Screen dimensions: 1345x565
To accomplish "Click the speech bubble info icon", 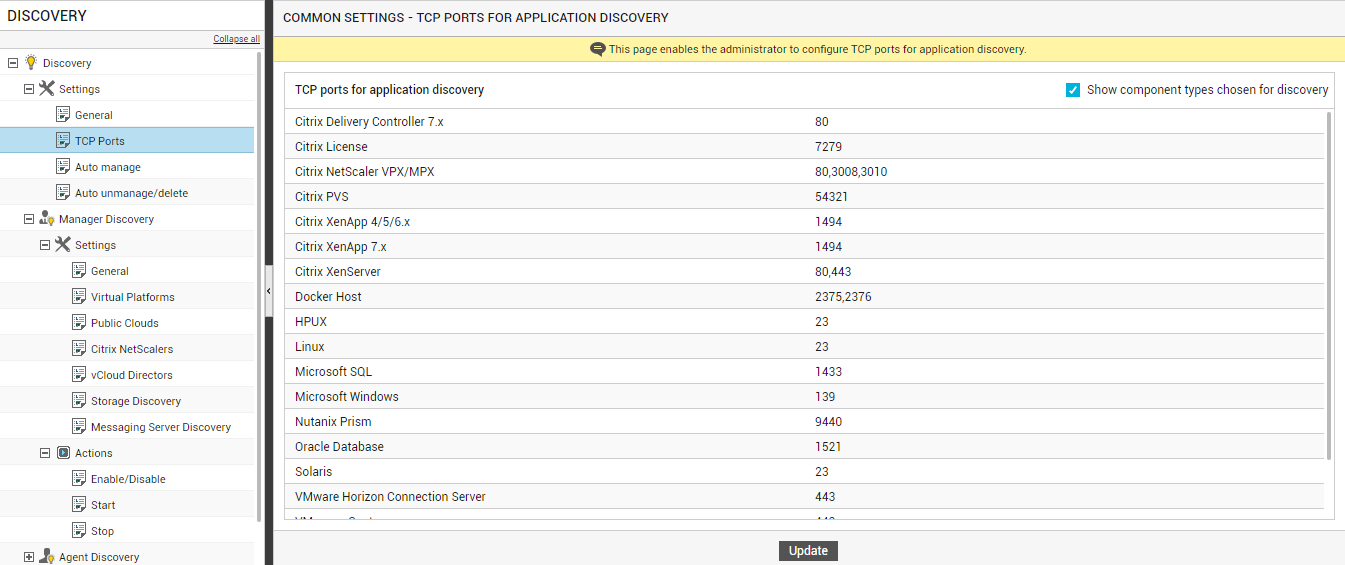I will coord(598,49).
